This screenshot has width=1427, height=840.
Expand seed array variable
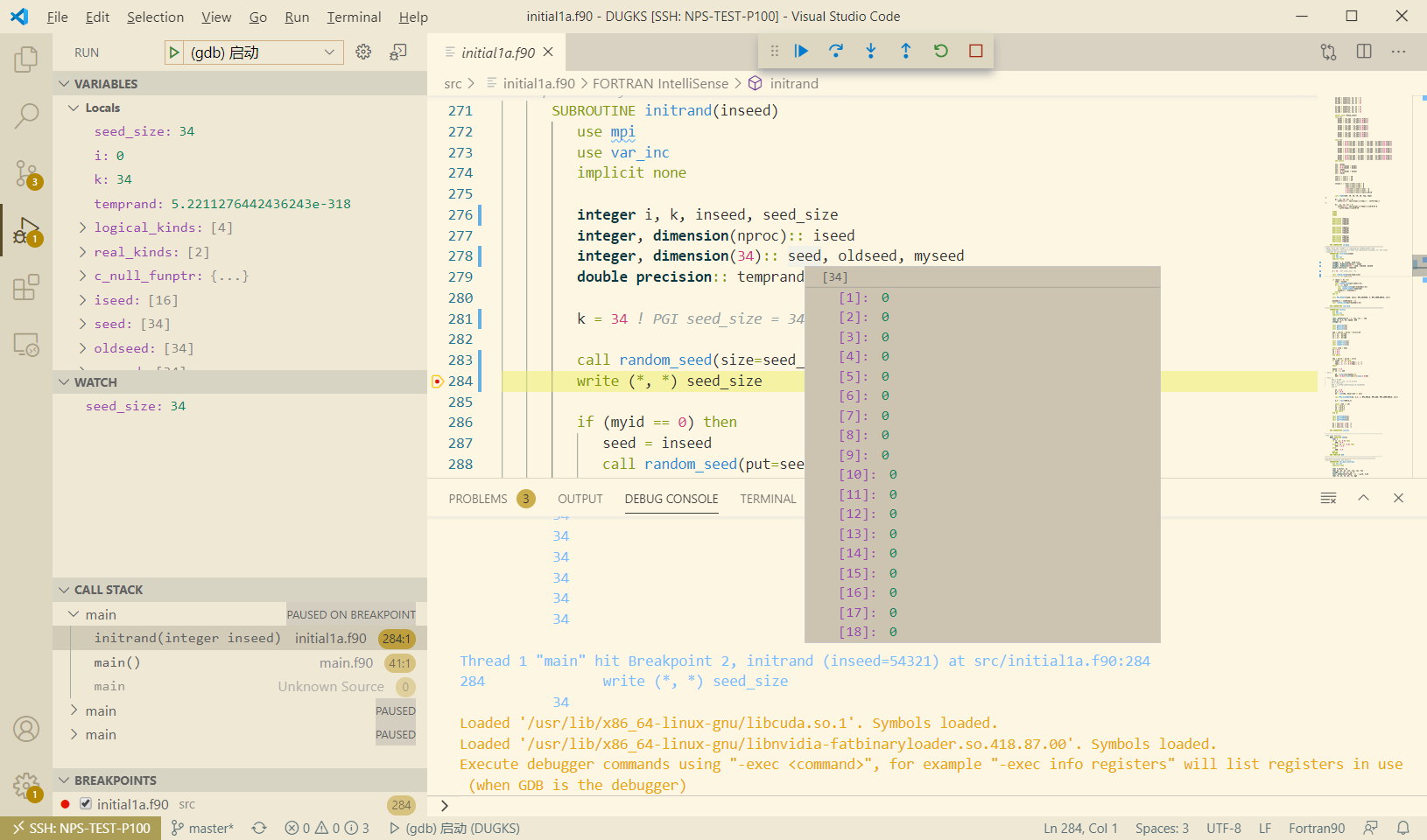[x=82, y=324]
